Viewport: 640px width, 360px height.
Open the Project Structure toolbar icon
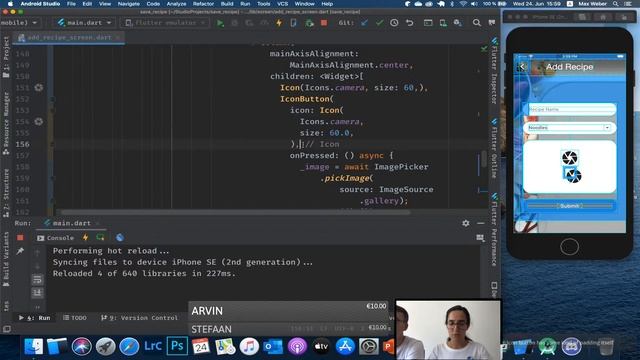tap(428, 23)
